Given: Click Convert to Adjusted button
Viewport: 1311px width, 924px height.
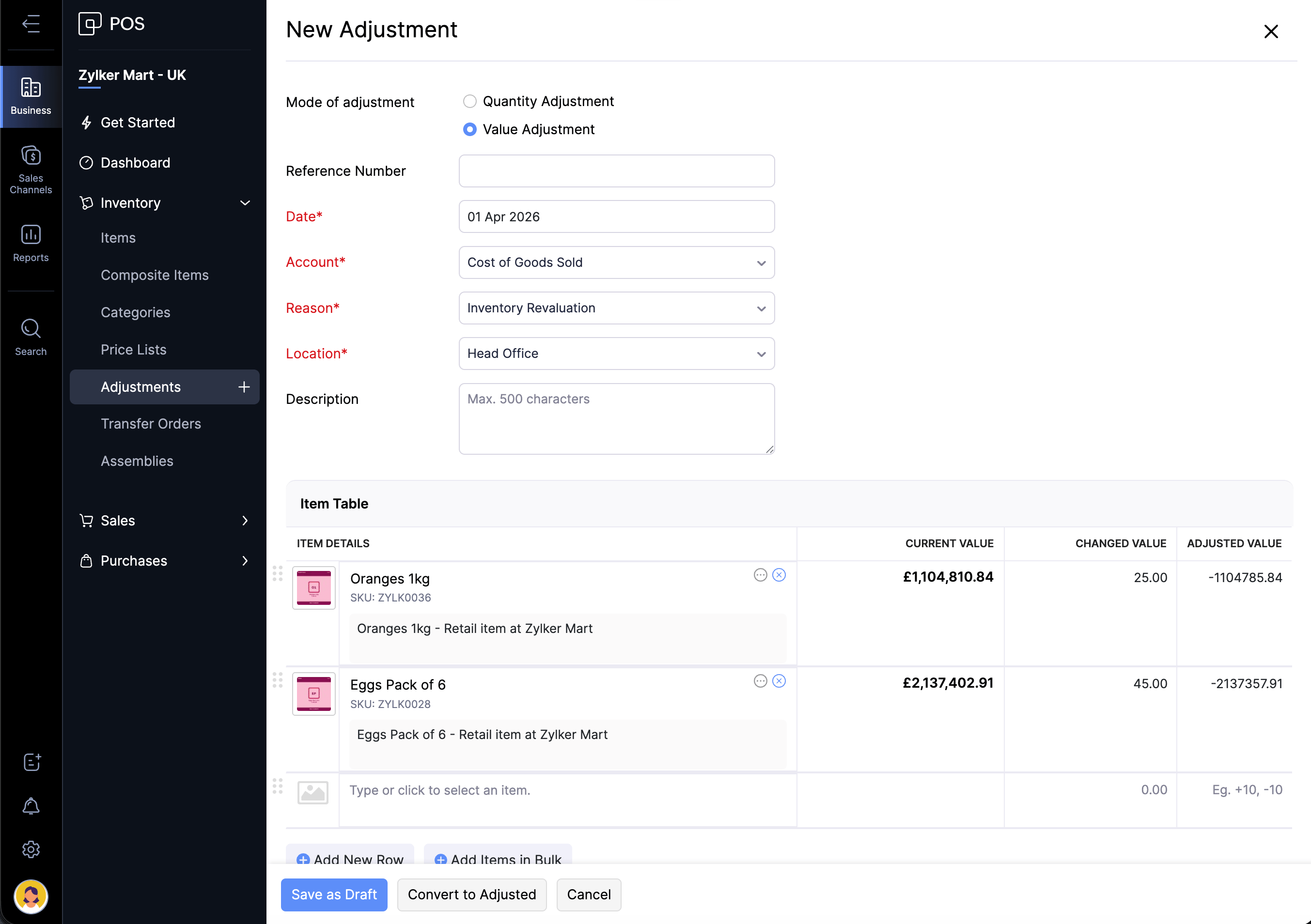Looking at the screenshot, I should 472,894.
